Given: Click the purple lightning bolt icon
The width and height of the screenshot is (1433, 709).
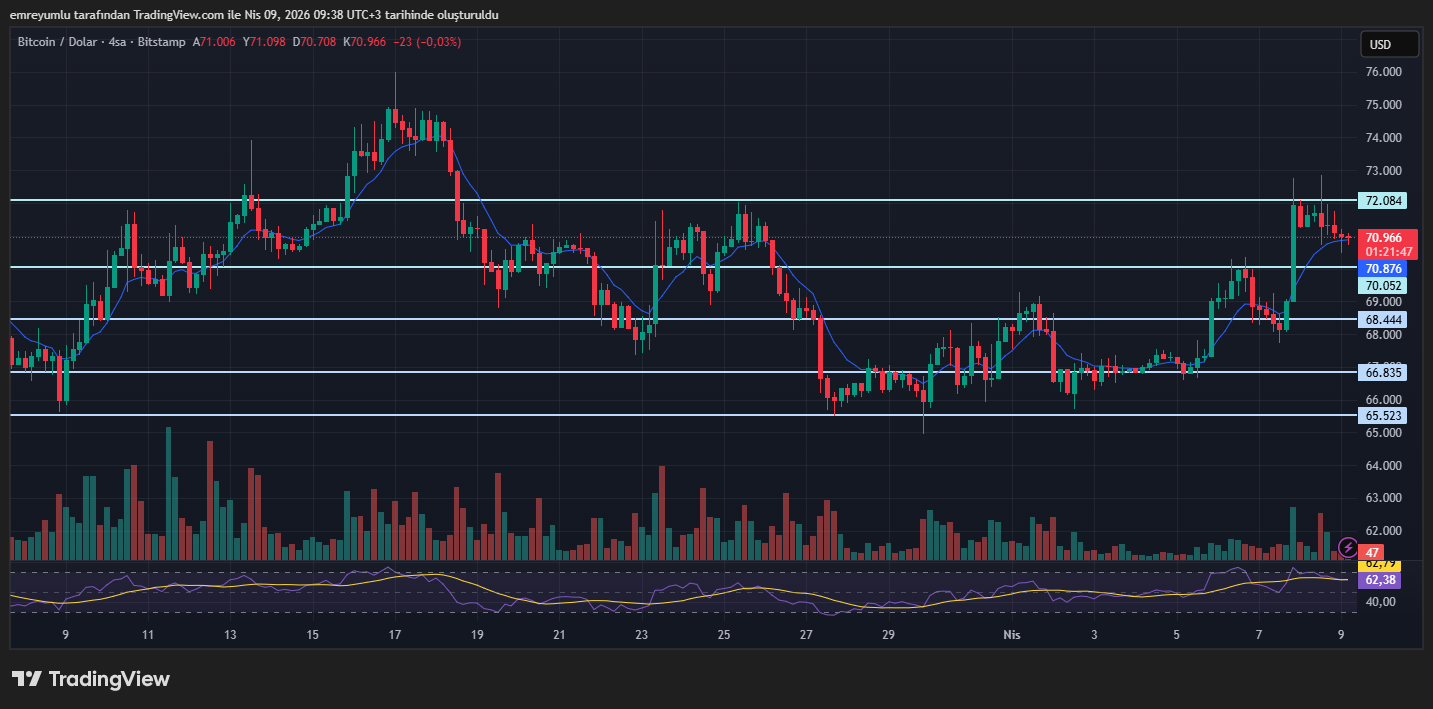Looking at the screenshot, I should click(1347, 547).
